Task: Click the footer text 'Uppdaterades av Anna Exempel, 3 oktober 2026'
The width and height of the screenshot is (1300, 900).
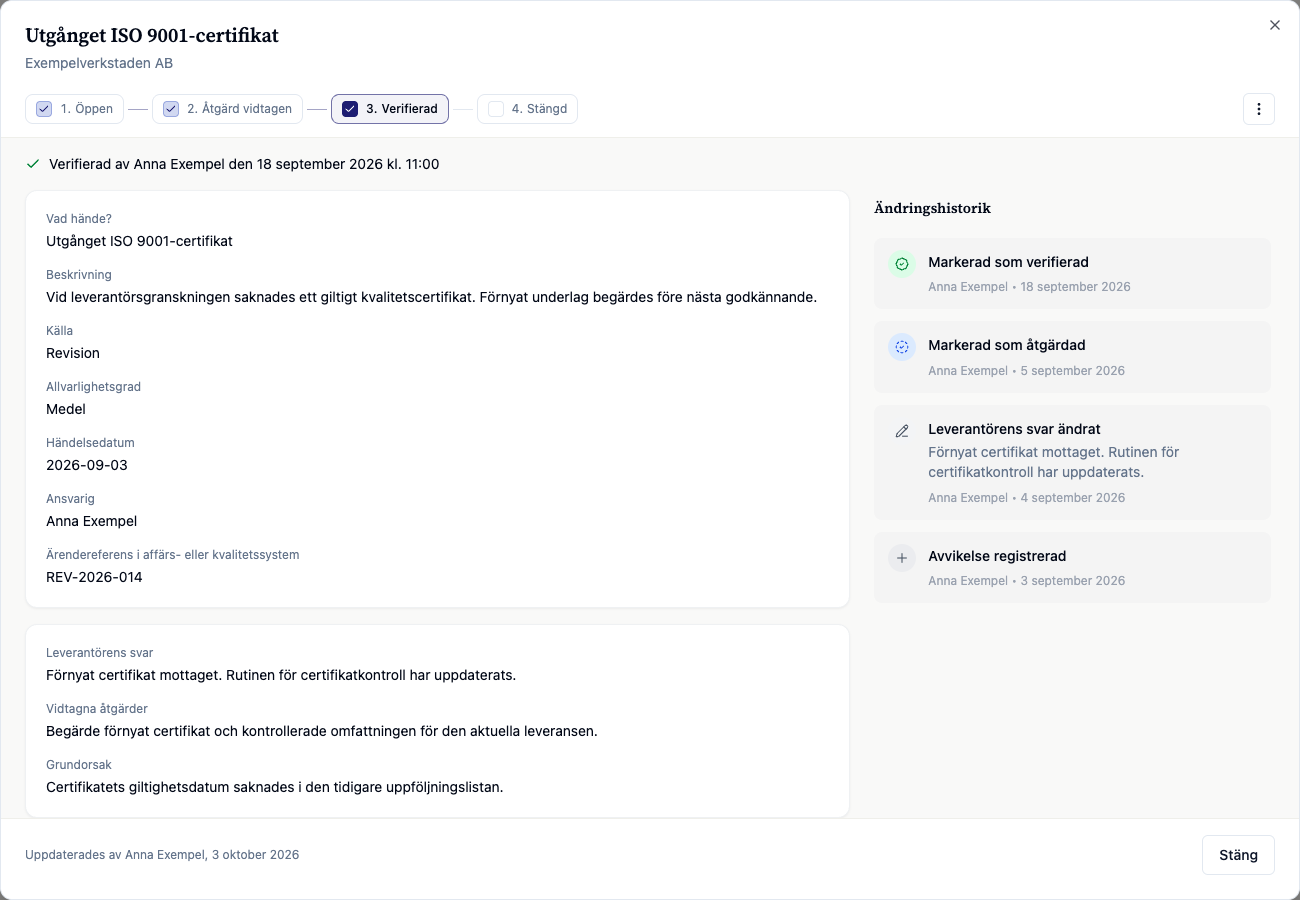Action: tap(162, 855)
